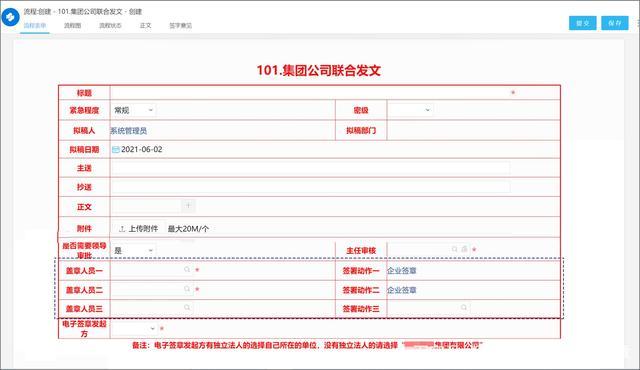Open the 密级 dropdown
Viewport: 640px width, 370px height.
(410, 110)
